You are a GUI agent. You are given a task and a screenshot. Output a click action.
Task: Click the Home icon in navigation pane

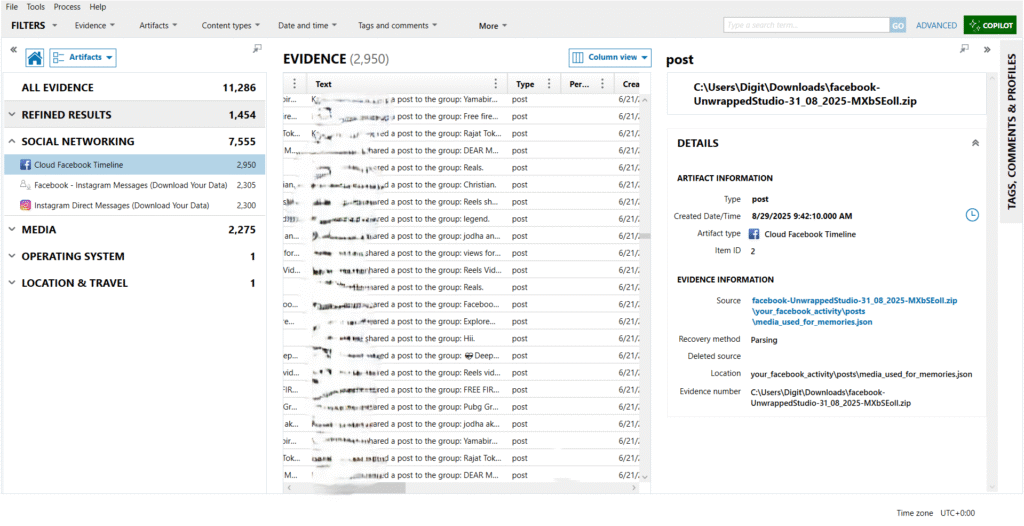click(35, 58)
